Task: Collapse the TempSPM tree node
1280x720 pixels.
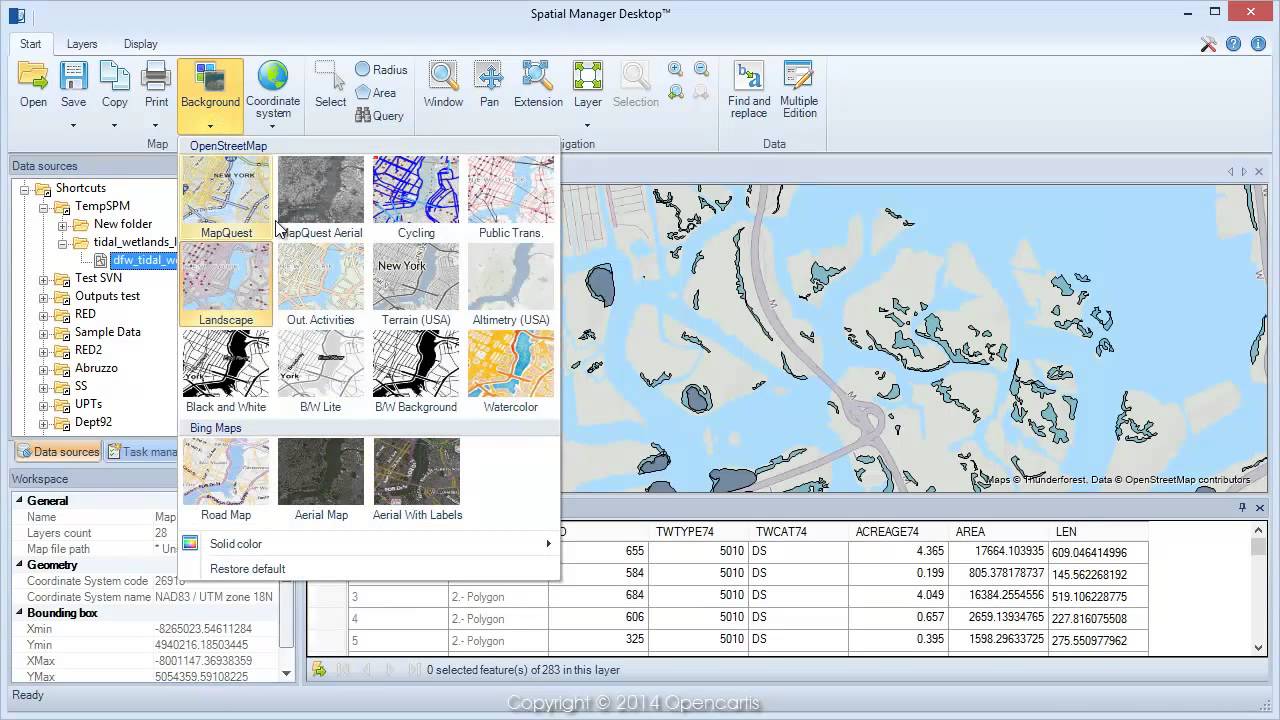Action: (x=44, y=207)
